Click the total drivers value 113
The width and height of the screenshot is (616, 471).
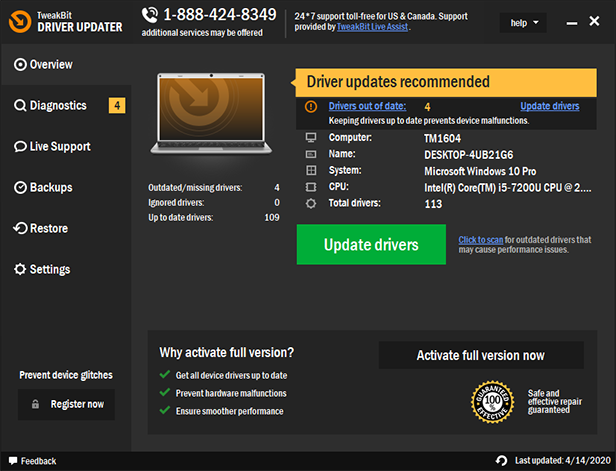coord(433,204)
